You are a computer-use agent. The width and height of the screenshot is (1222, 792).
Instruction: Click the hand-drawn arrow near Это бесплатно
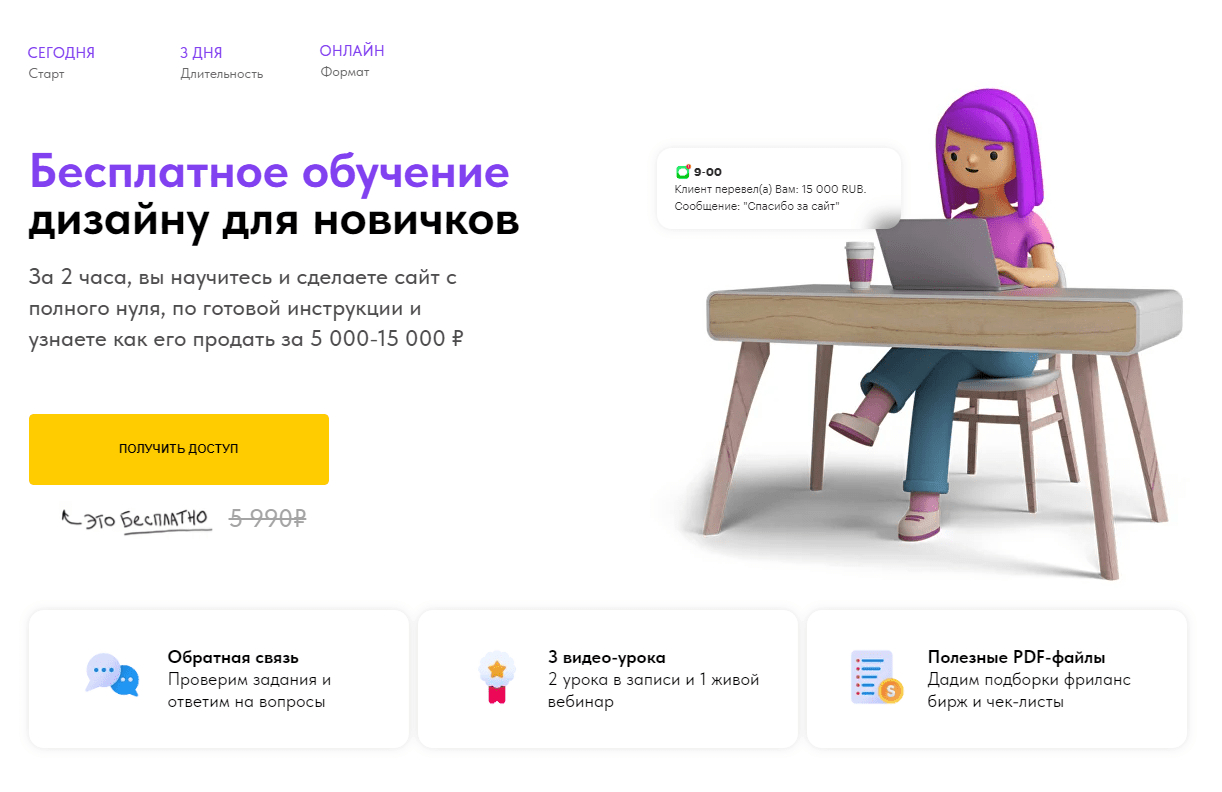click(71, 518)
